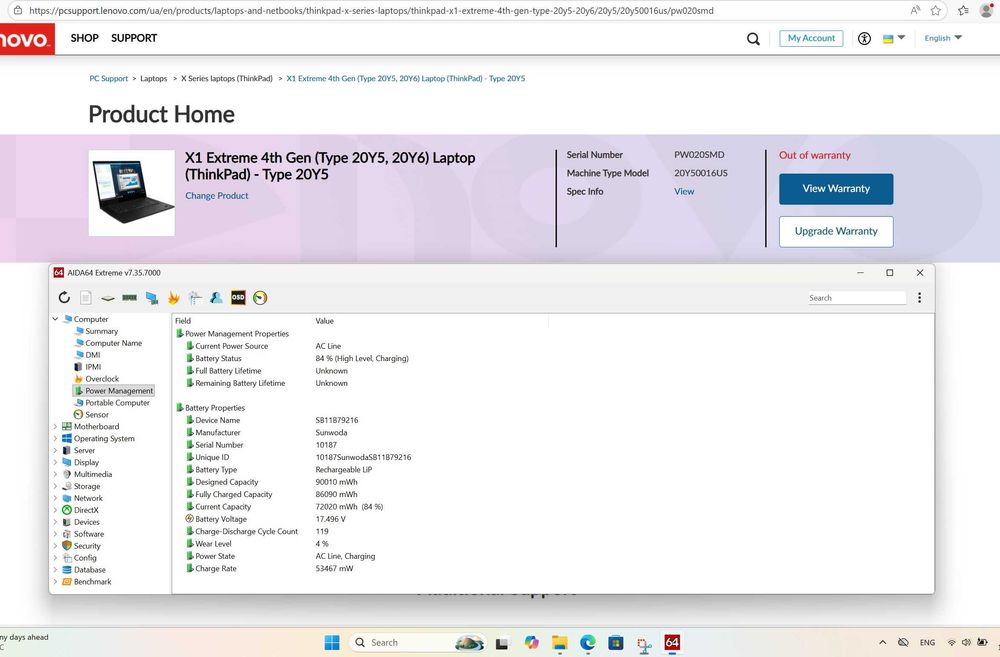Screen dimensions: 1000x657
Task: Click the AIDA64 toolbar icon left of the user icon
Action: tap(195, 297)
